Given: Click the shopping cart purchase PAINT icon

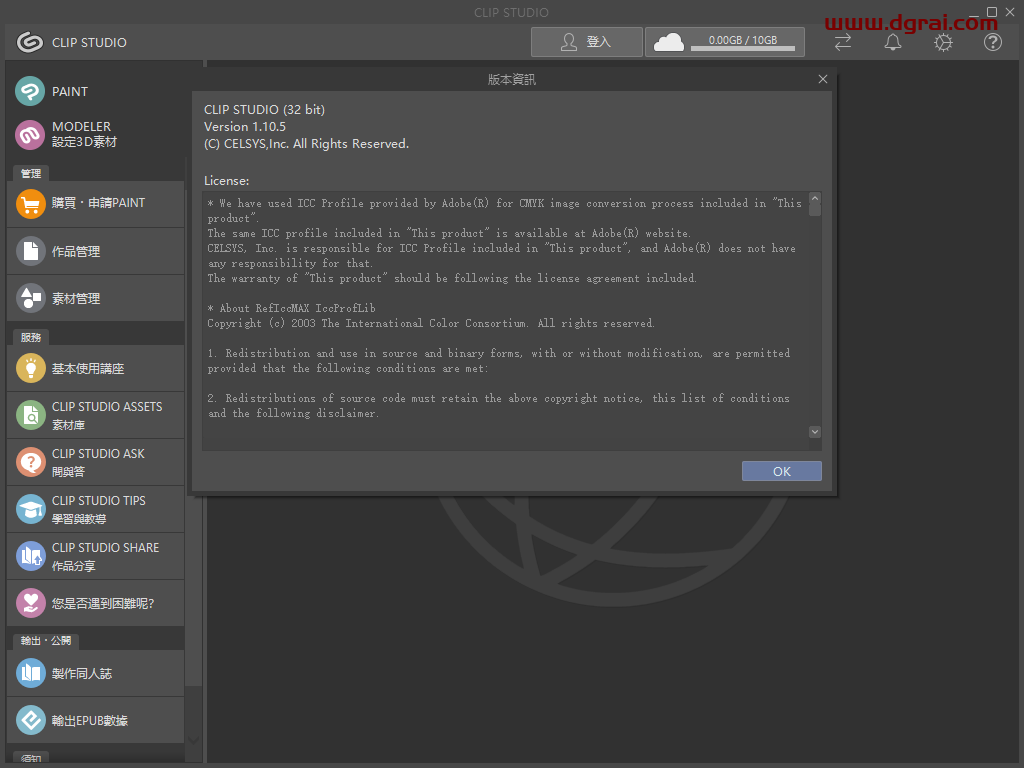Looking at the screenshot, I should coord(30,204).
